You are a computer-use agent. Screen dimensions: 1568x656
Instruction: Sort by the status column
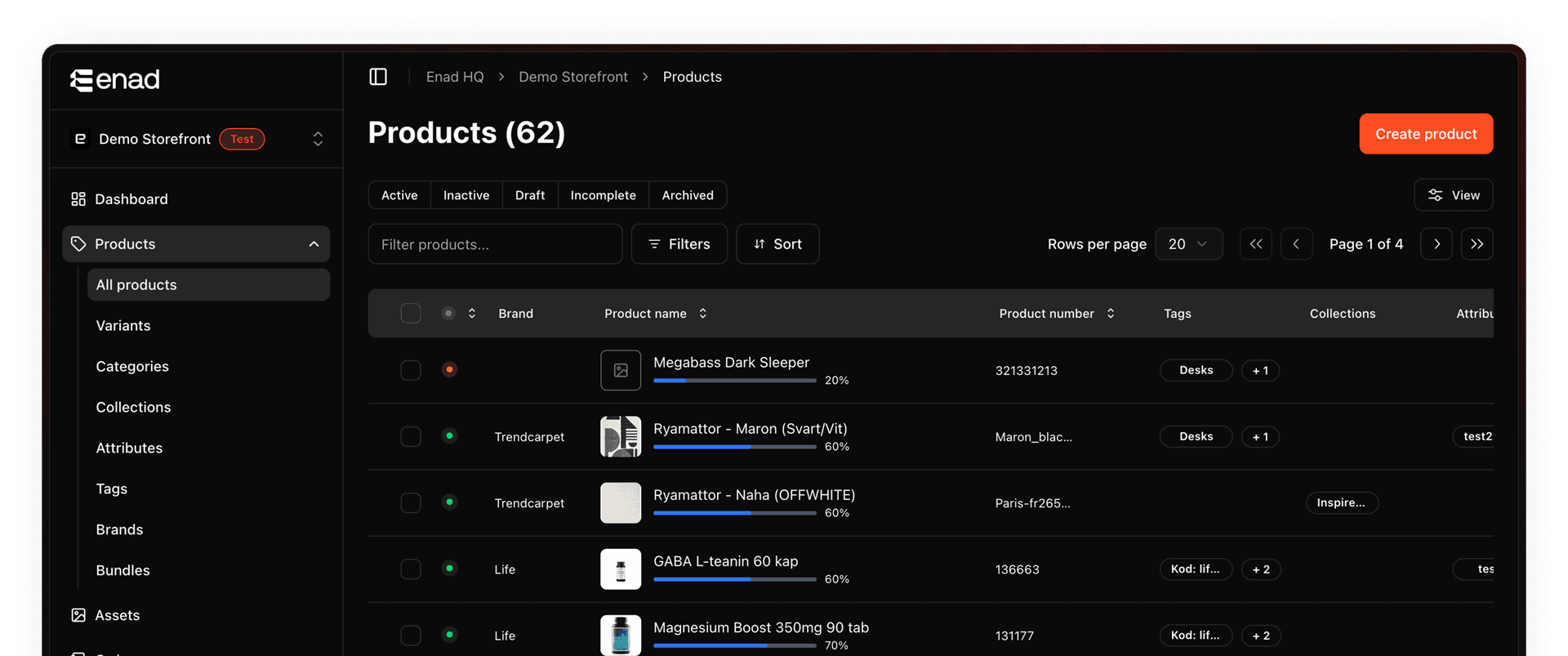(472, 314)
